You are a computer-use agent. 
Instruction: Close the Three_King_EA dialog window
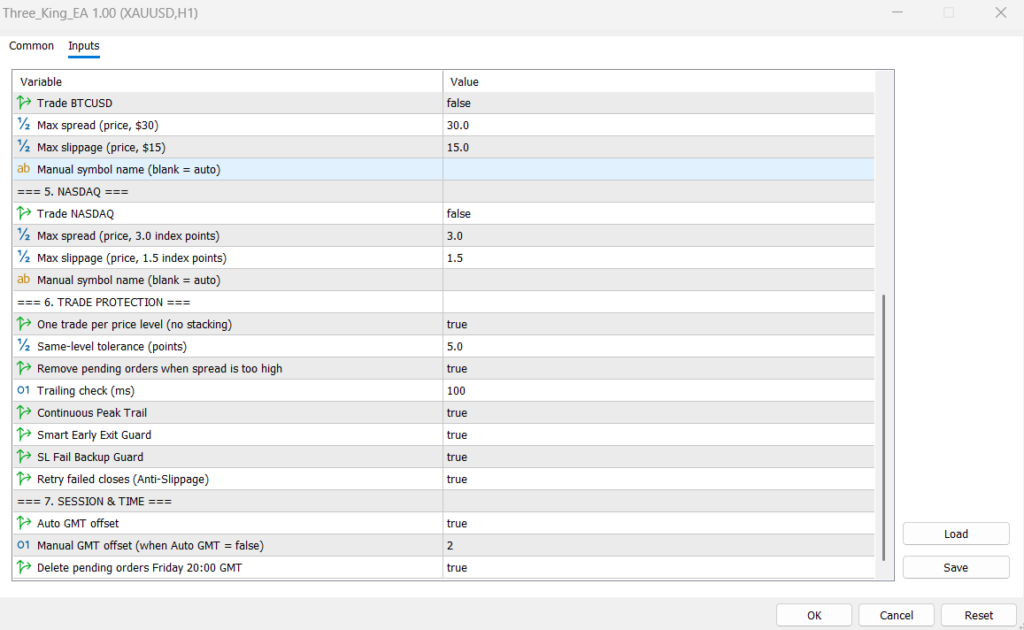click(1000, 13)
